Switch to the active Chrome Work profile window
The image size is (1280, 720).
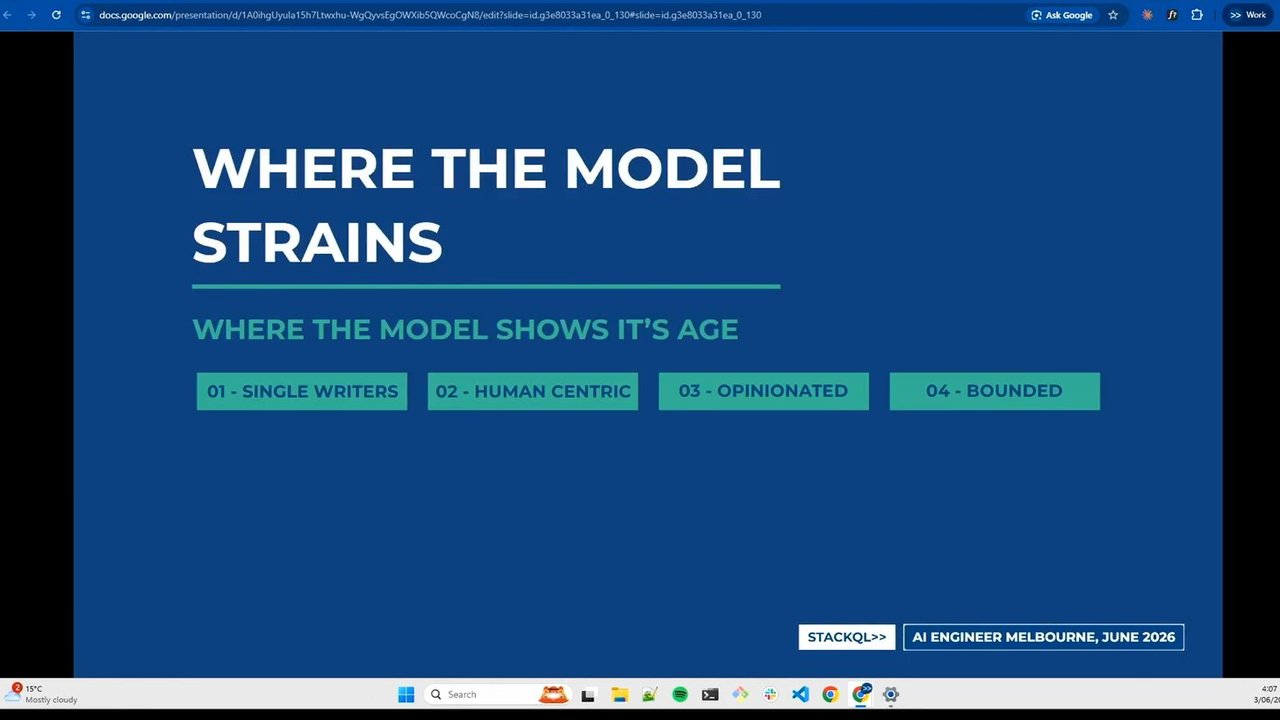pyautogui.click(x=861, y=694)
